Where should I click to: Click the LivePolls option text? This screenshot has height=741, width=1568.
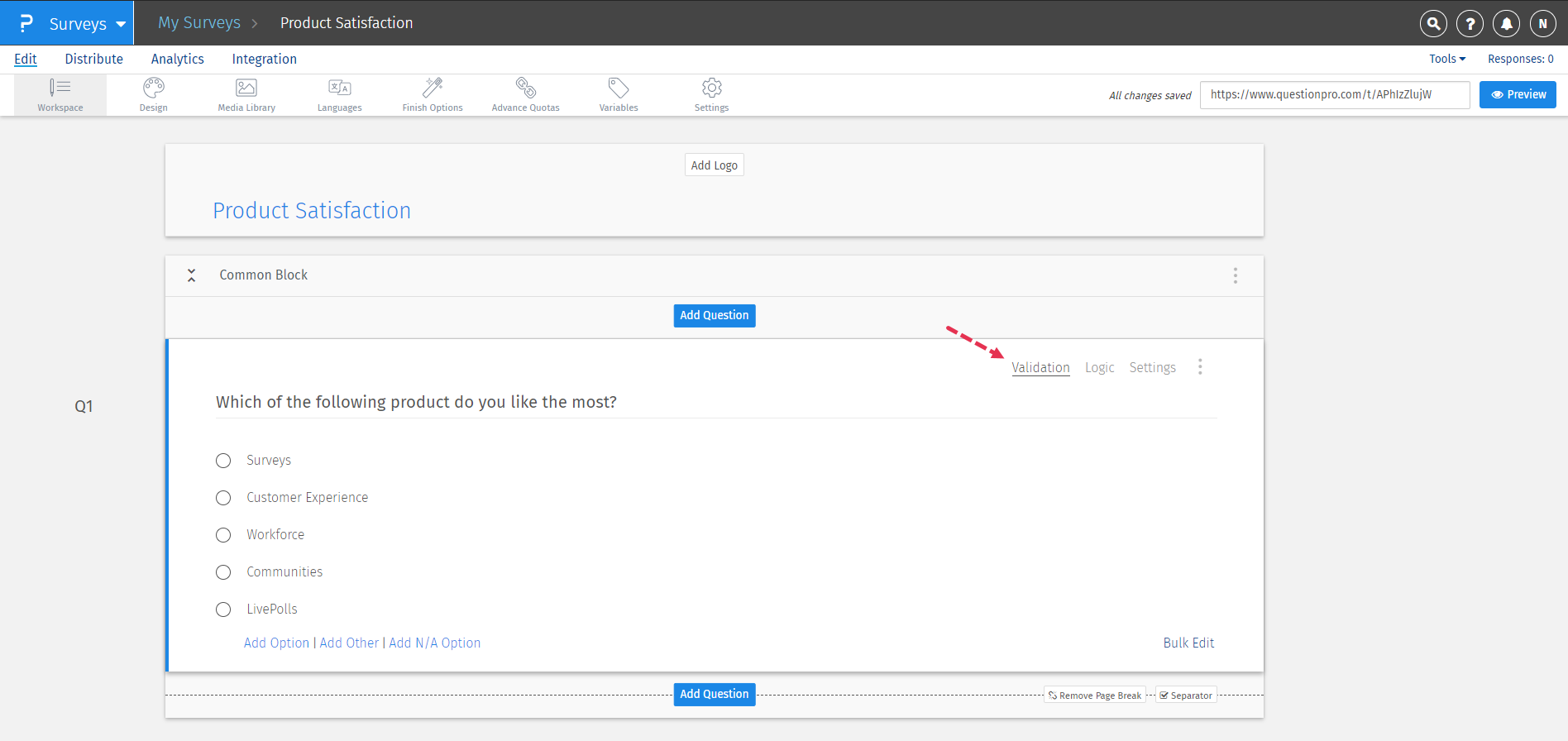tap(272, 609)
